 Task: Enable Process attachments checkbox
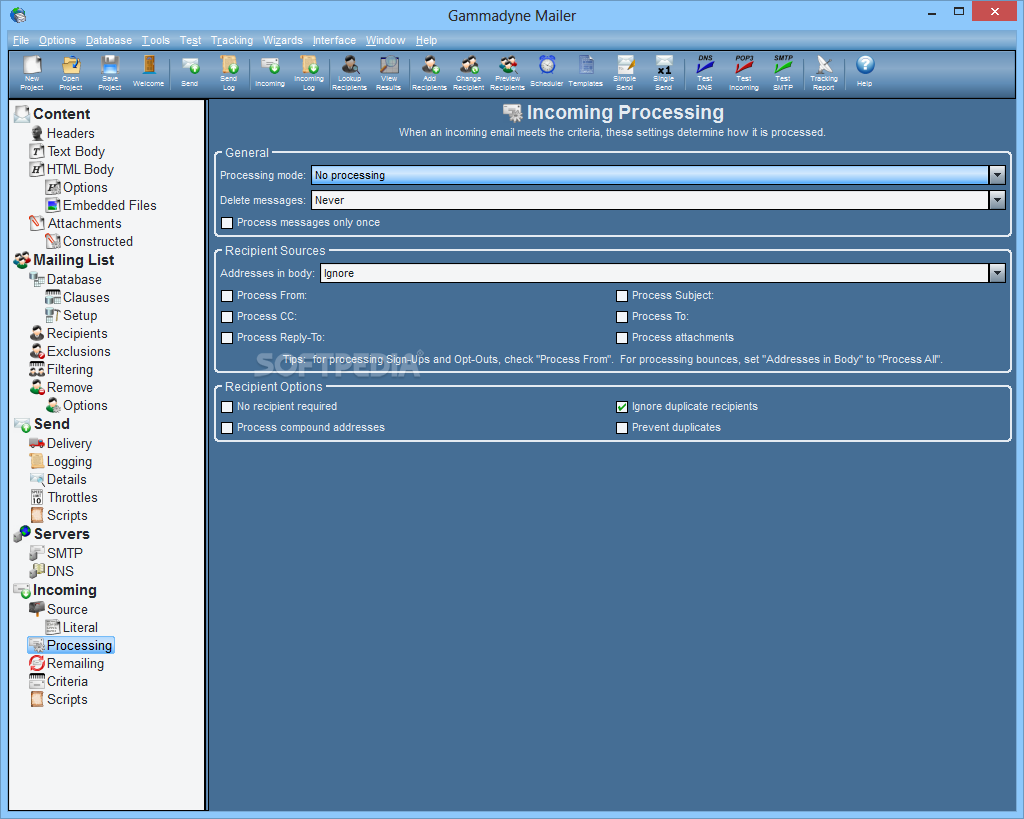click(622, 338)
